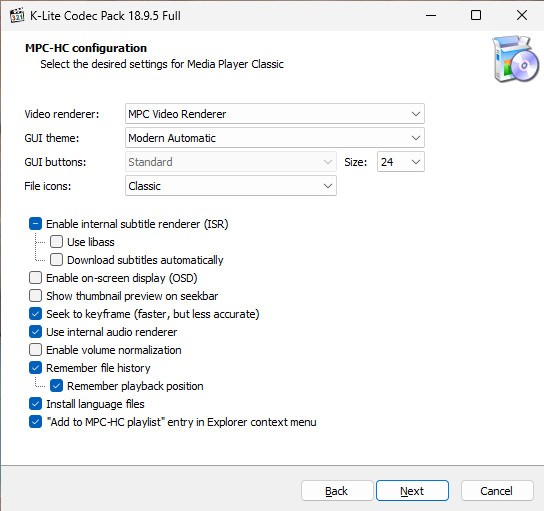Uncheck Seek to keyframe option
This screenshot has height=511, width=544.
pyautogui.click(x=35, y=314)
